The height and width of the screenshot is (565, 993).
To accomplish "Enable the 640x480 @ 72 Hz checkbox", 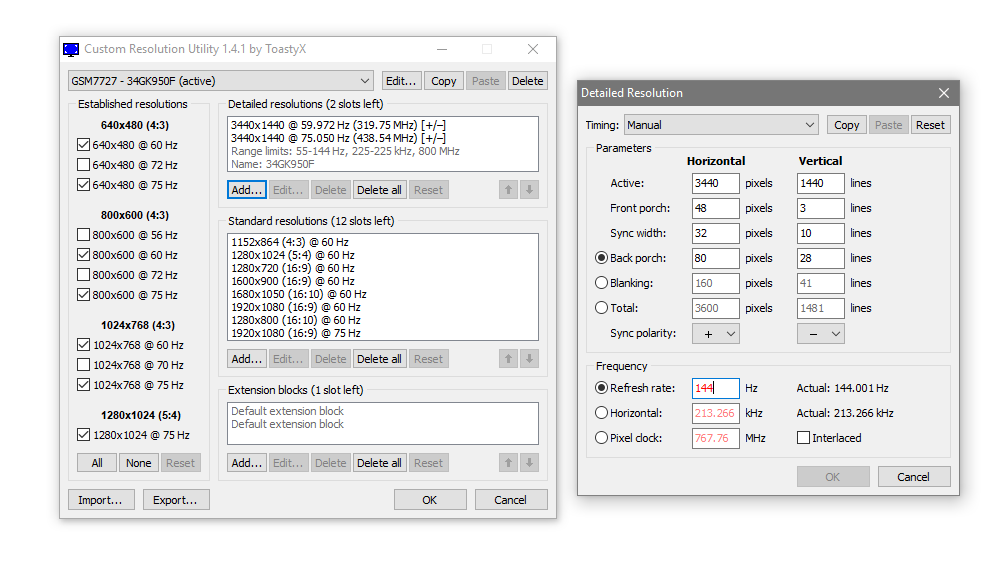I will 83,165.
